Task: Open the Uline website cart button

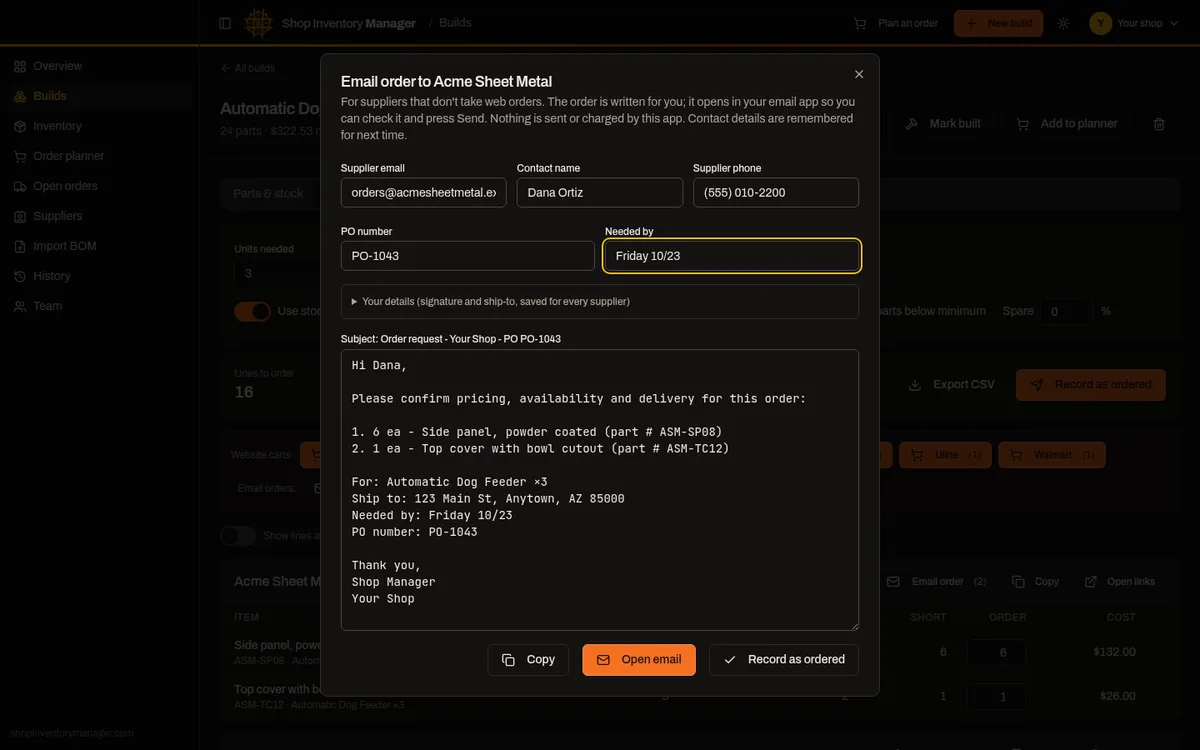Action: coord(945,455)
